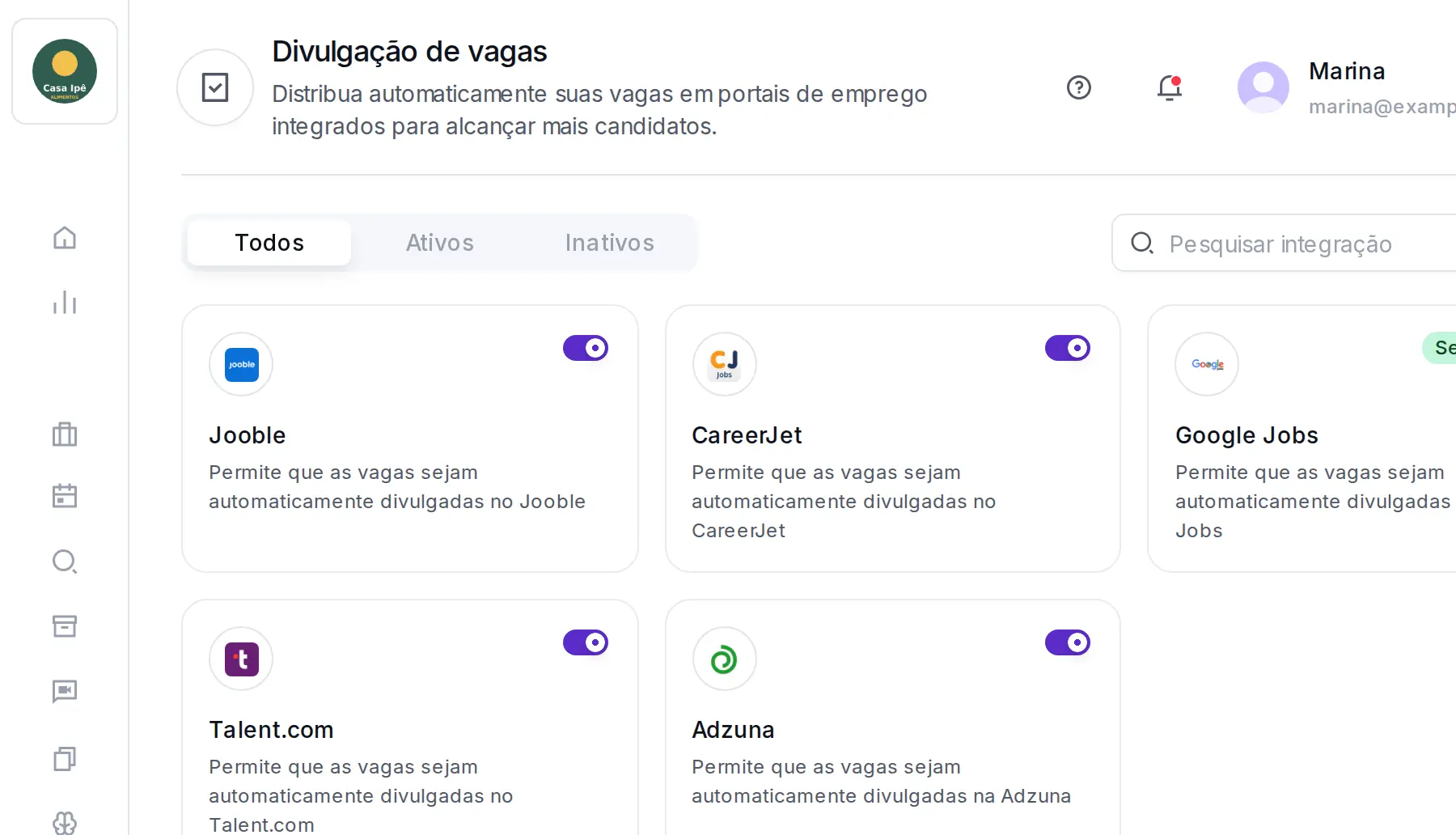Switch to the Inativos tab
Screen dimensions: 1456x835
(x=610, y=243)
